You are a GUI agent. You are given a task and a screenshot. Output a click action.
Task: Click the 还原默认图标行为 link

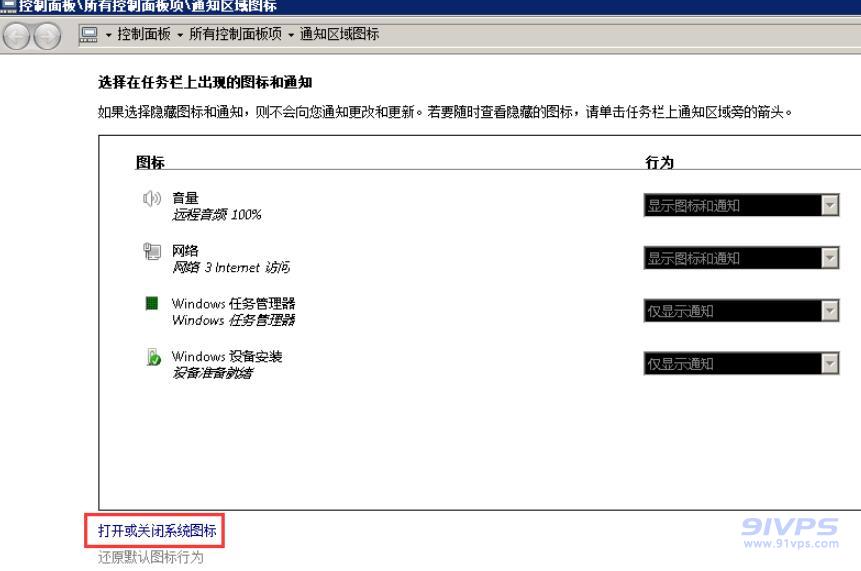tap(150, 557)
